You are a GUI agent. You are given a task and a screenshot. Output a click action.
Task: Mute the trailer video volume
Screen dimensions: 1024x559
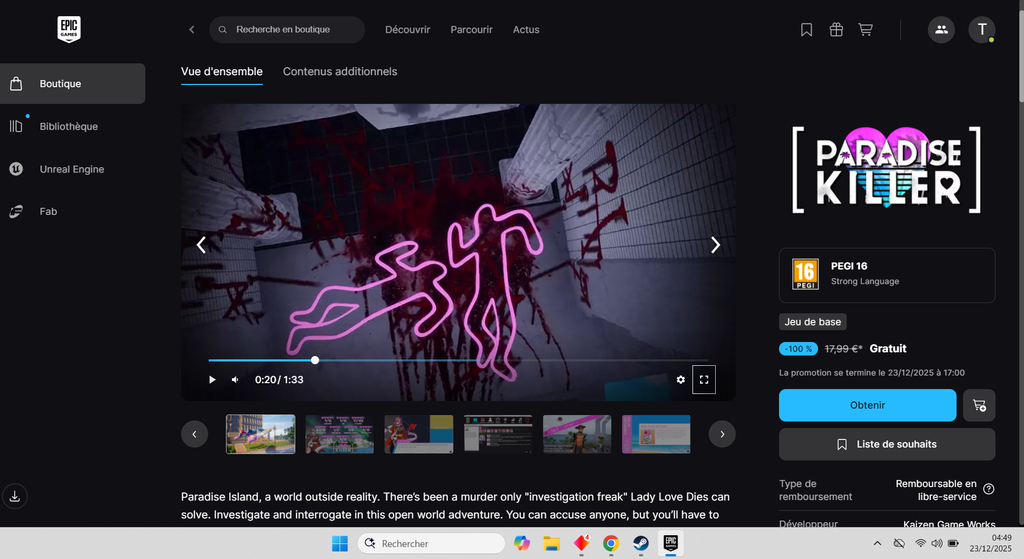pos(235,380)
